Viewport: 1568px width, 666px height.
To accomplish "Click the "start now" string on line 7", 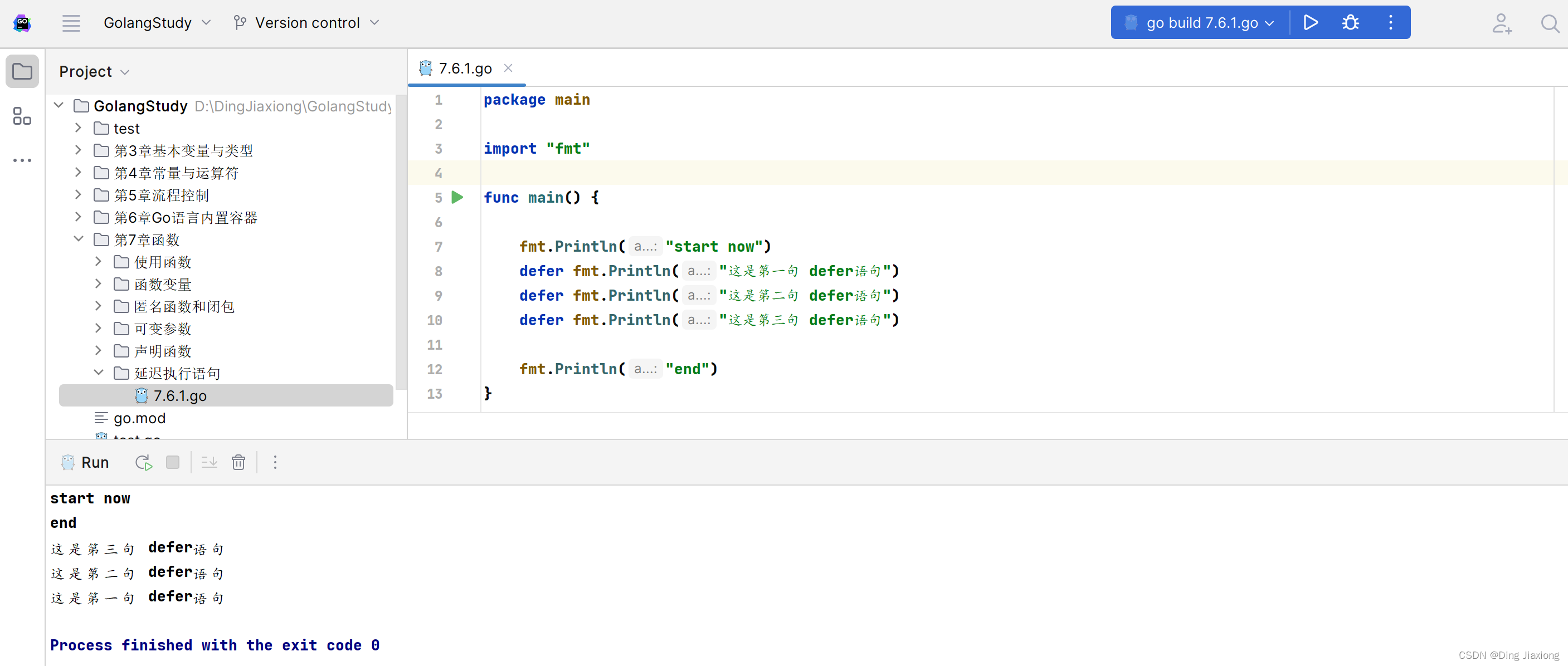I will pos(714,246).
